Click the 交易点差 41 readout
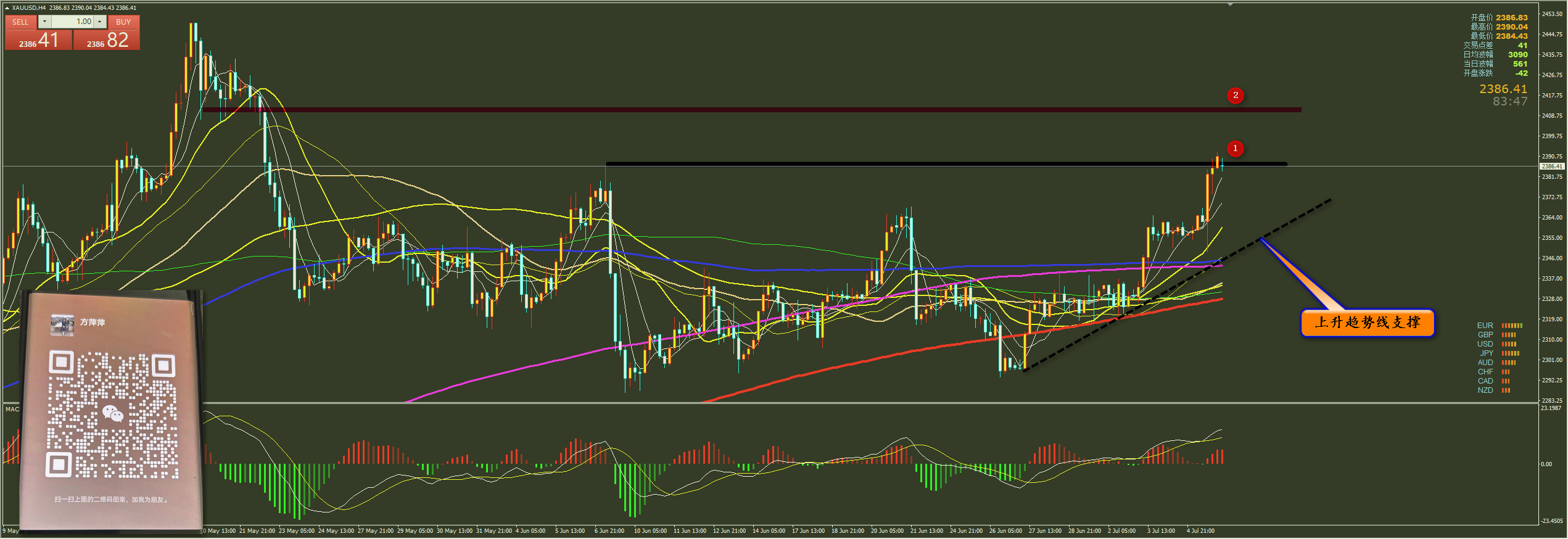The image size is (1568, 539). point(1495,46)
